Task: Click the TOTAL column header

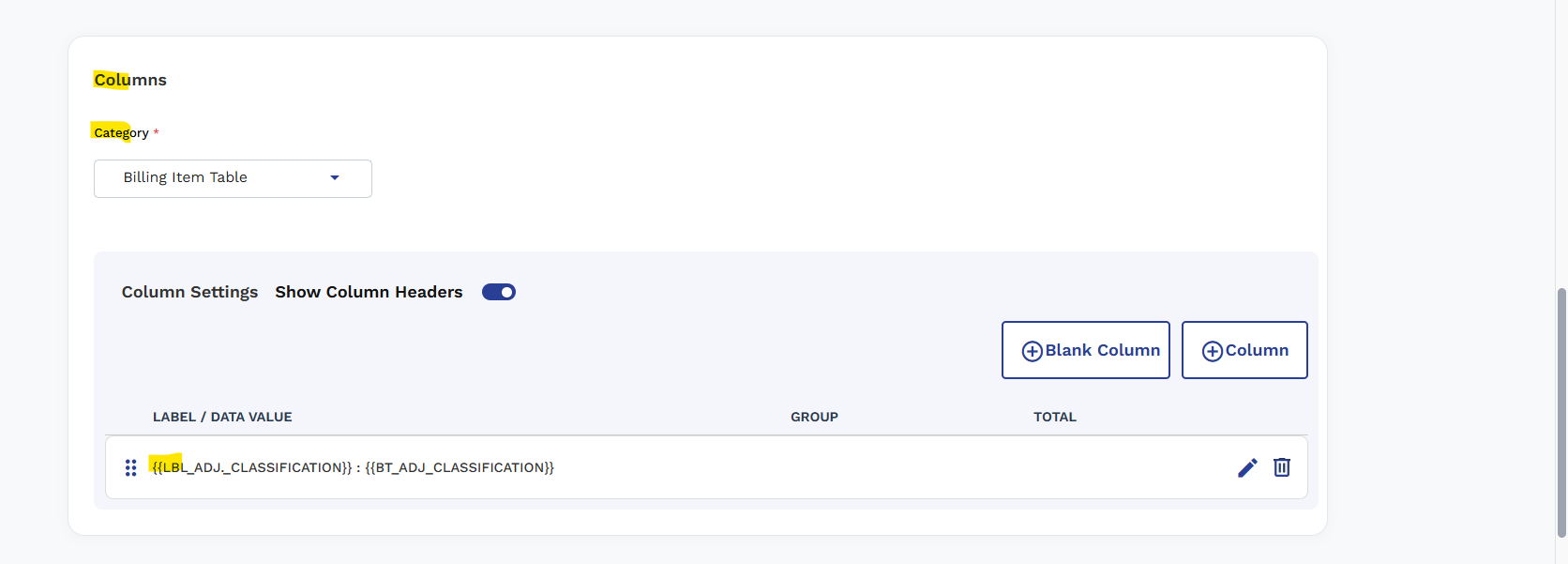Action: pos(1055,417)
